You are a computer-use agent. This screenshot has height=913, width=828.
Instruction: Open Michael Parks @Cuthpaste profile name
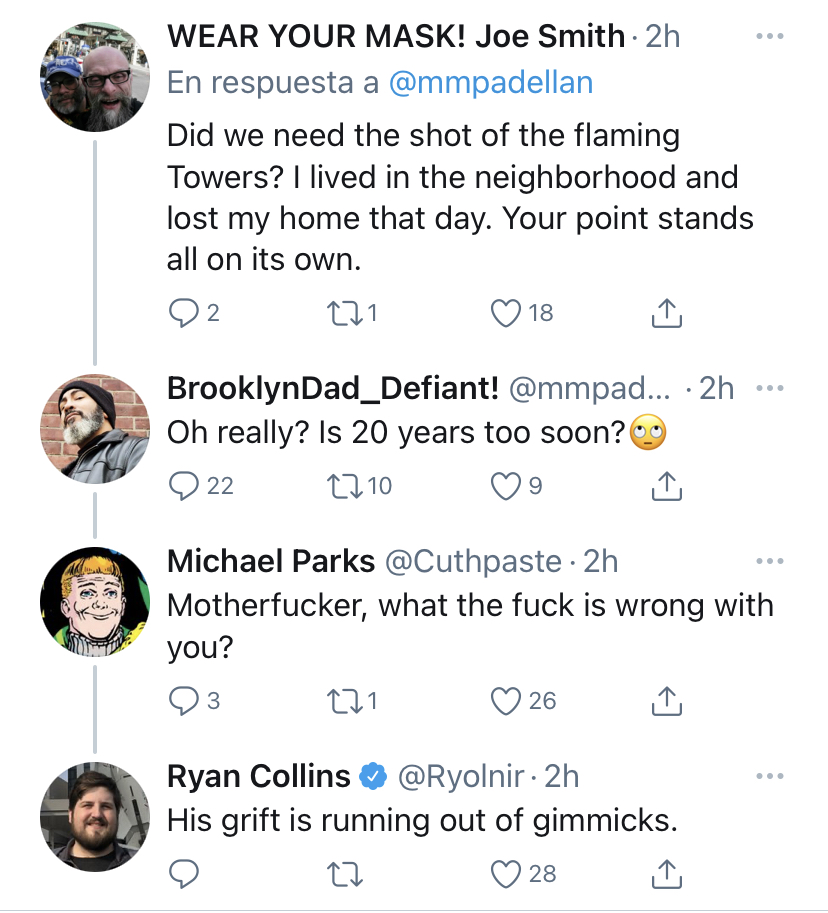(269, 562)
